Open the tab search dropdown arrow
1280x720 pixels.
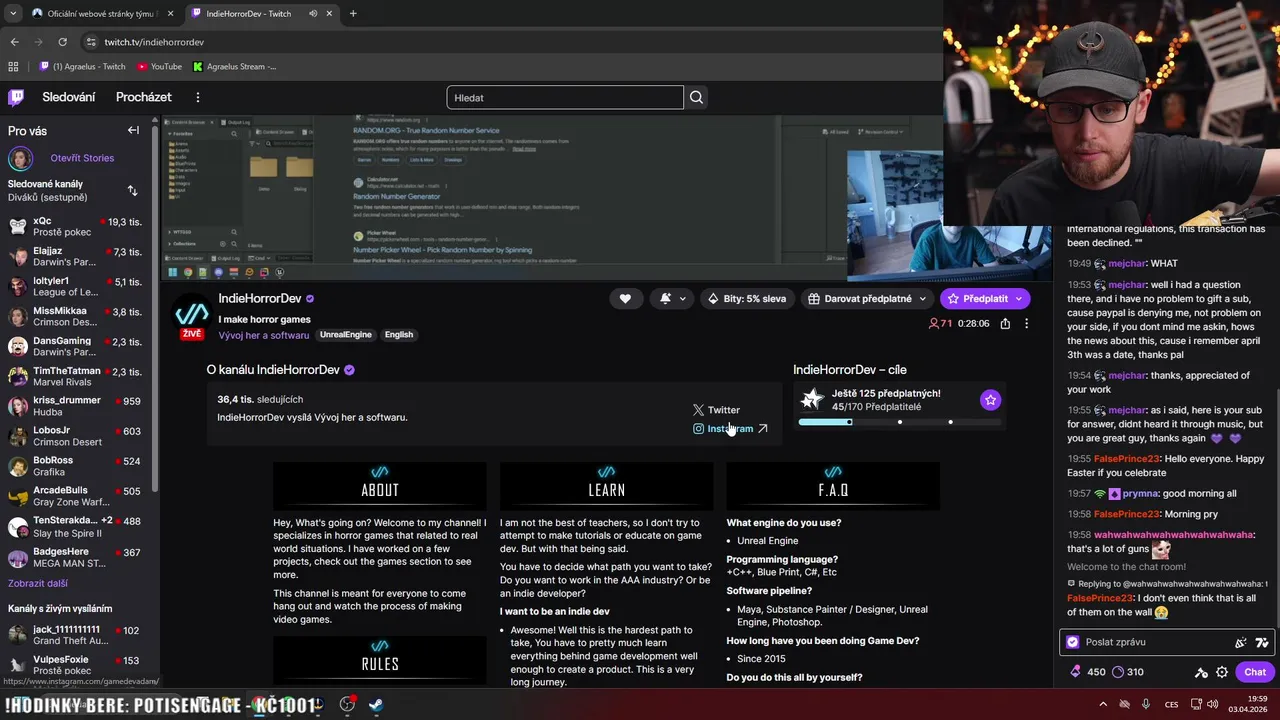point(12,14)
